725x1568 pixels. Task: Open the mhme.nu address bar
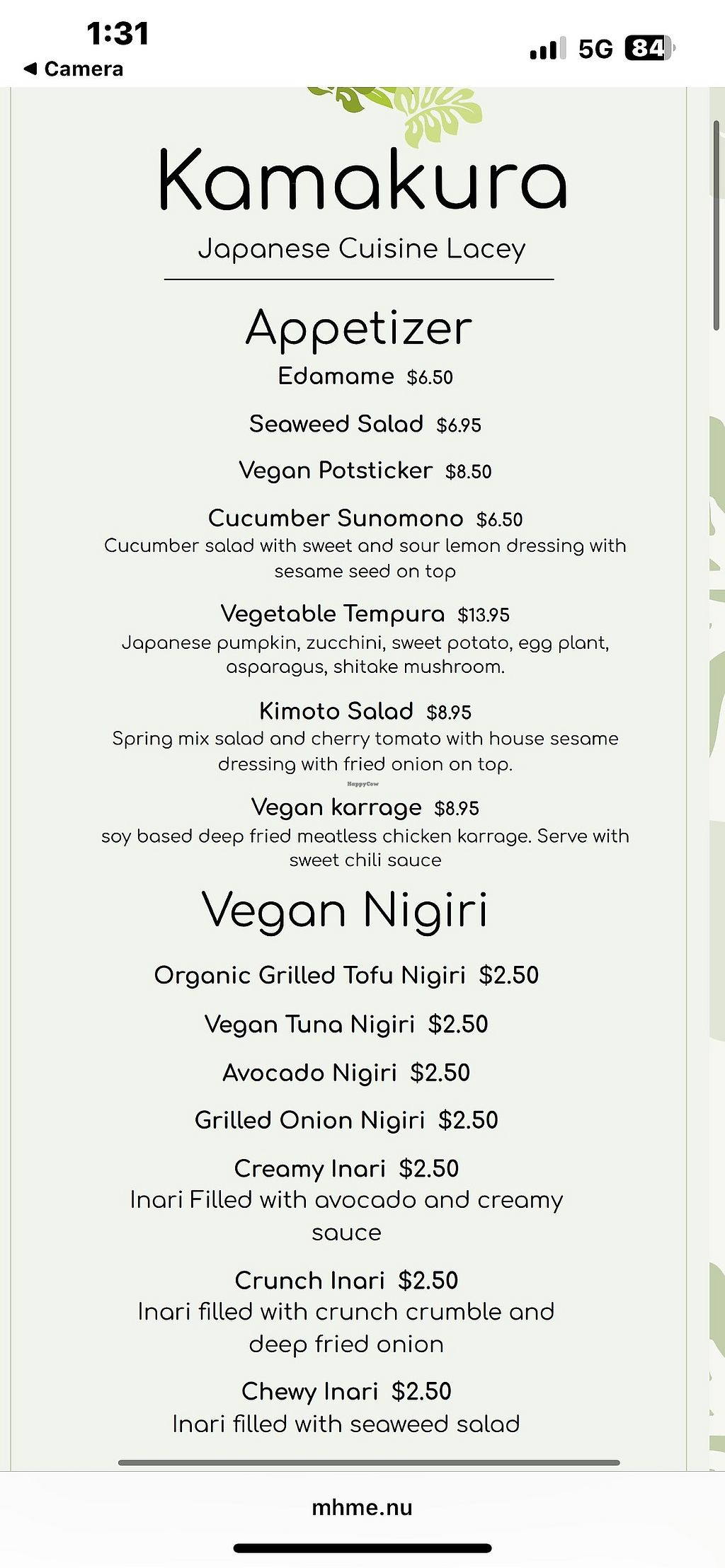click(362, 1507)
